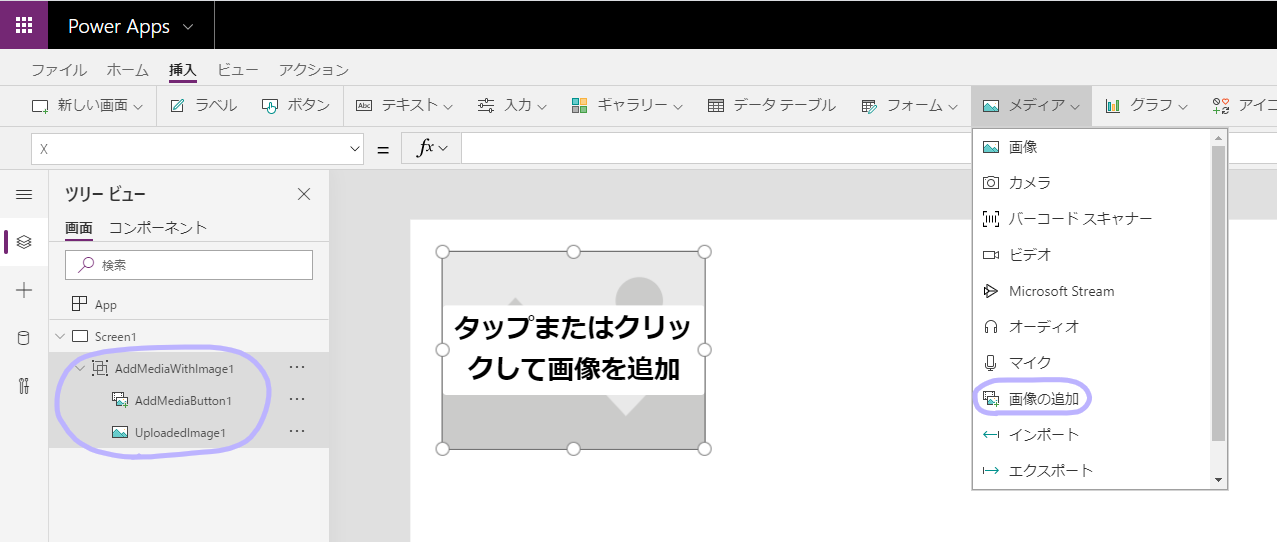Image resolution: width=1277 pixels, height=542 pixels.
Task: Choose カメラ from the media menu
Action: [x=1029, y=183]
